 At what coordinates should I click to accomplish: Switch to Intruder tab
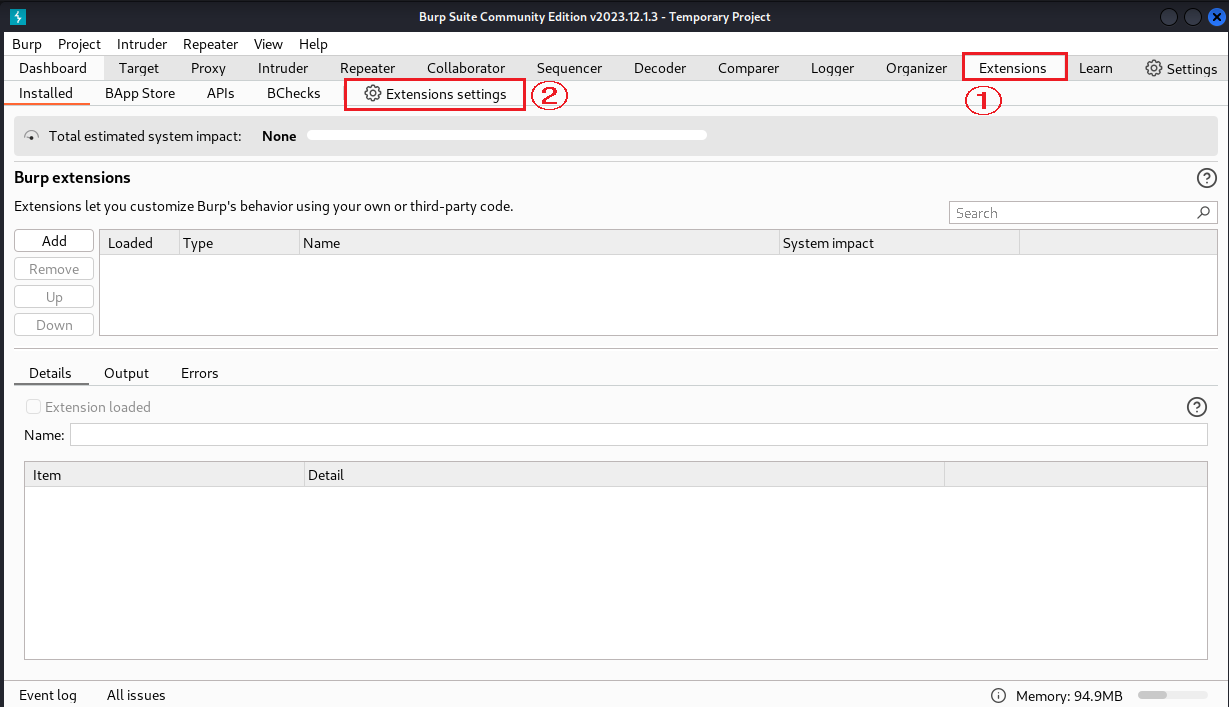pyautogui.click(x=283, y=68)
